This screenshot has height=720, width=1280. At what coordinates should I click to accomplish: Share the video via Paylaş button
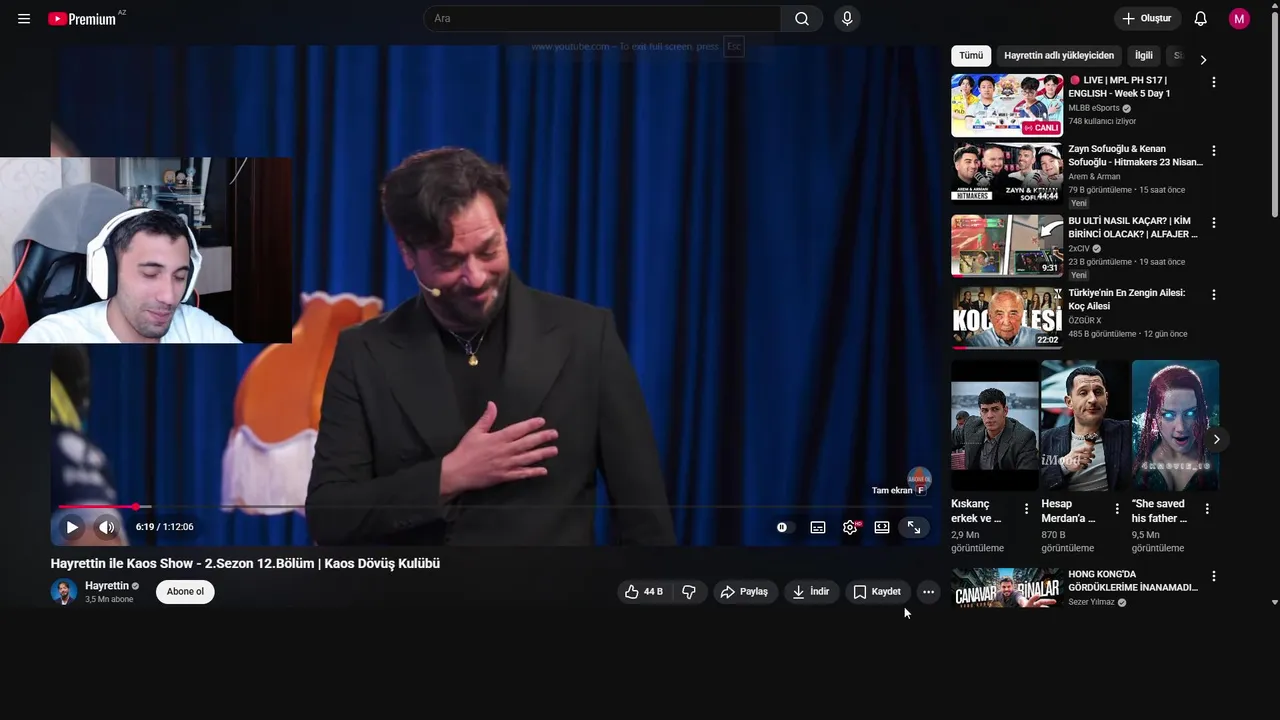pyautogui.click(x=745, y=592)
